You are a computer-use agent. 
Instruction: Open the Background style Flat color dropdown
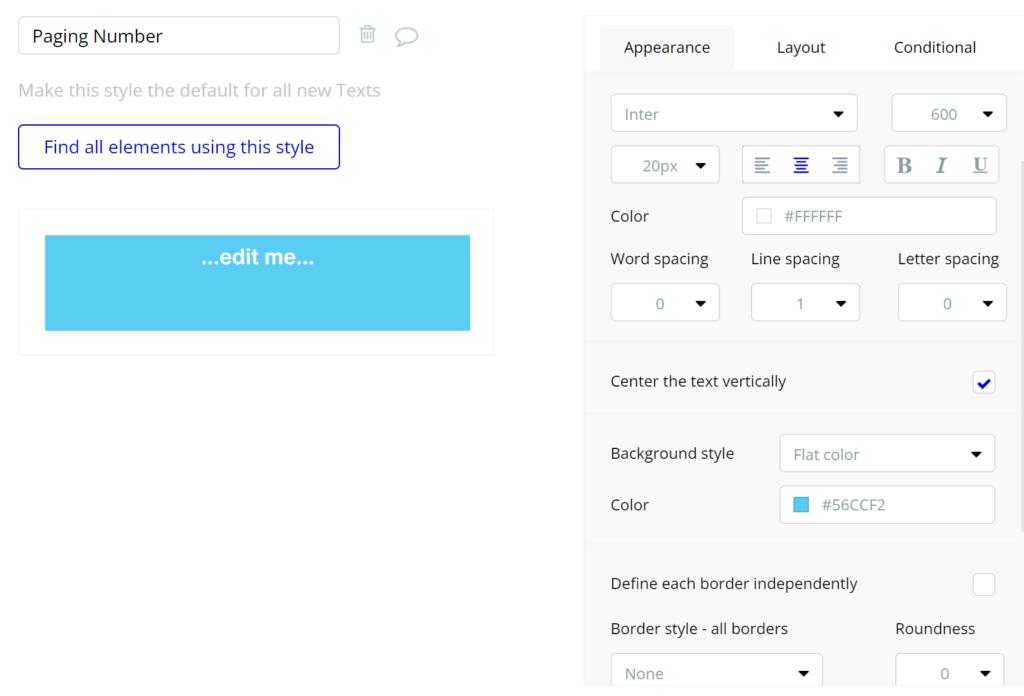pyautogui.click(x=887, y=453)
